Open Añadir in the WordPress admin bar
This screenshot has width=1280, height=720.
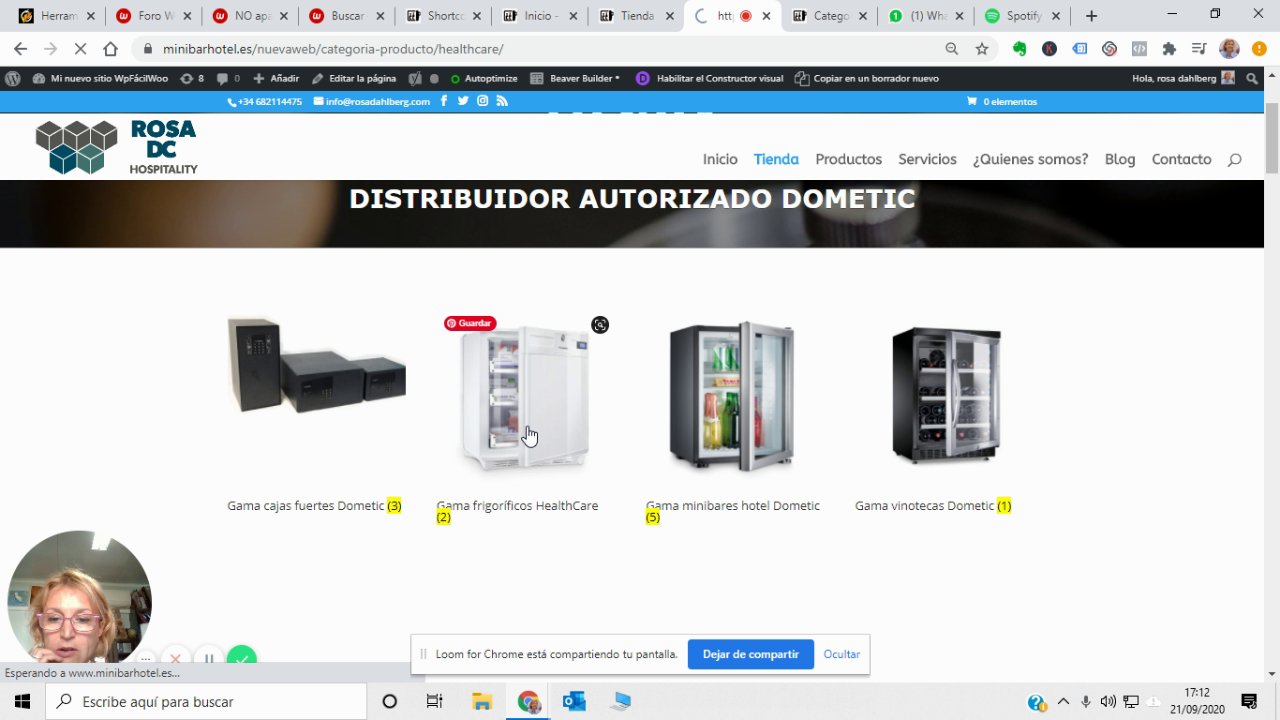click(276, 78)
